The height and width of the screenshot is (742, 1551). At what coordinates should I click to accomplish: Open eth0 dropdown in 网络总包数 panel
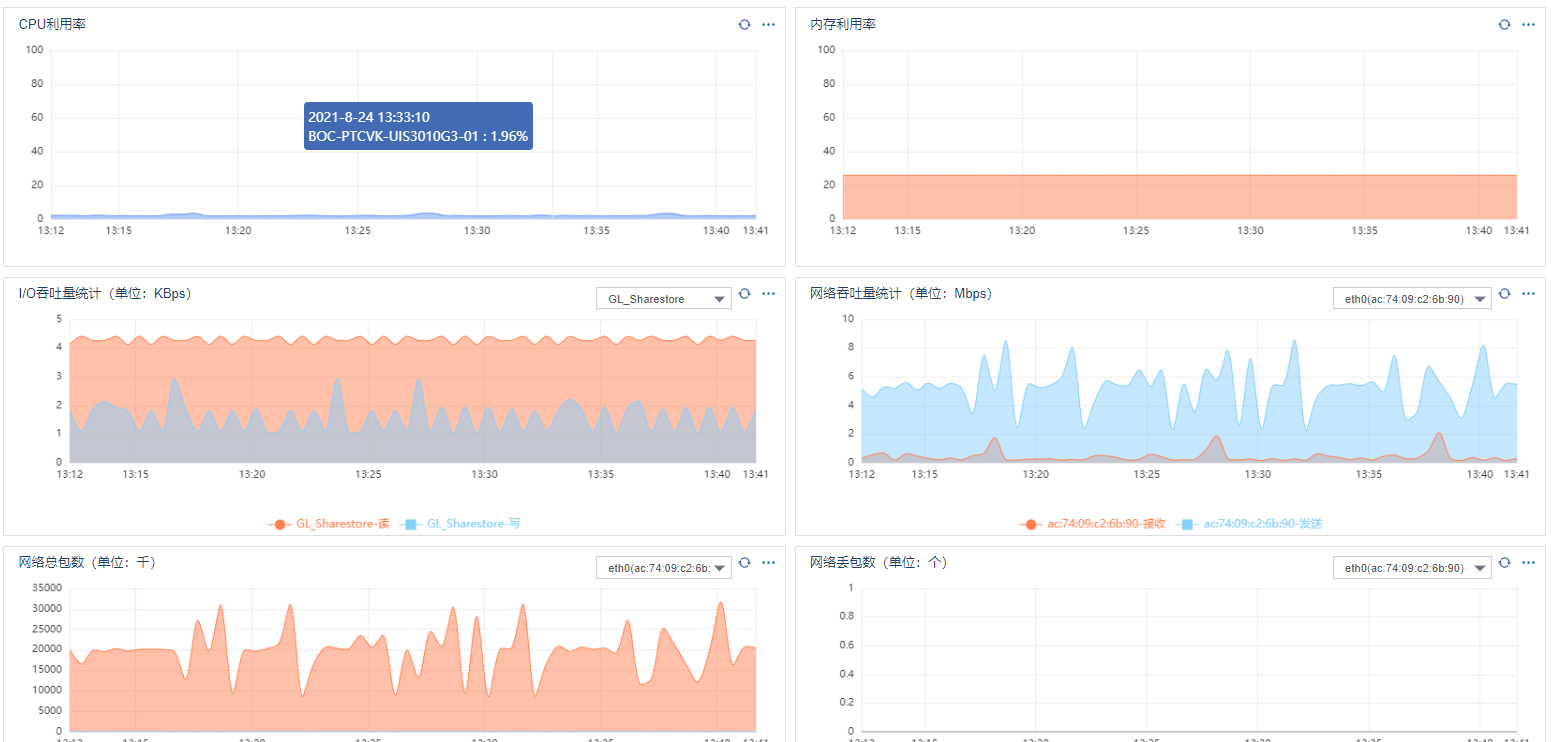664,567
